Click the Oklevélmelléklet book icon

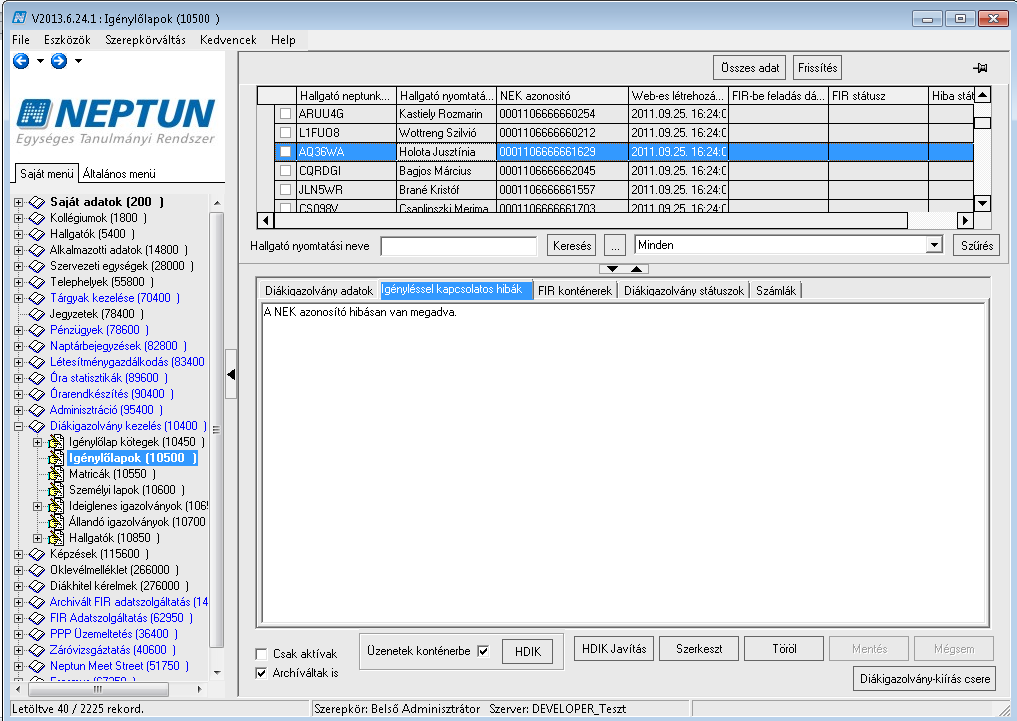coord(37,570)
